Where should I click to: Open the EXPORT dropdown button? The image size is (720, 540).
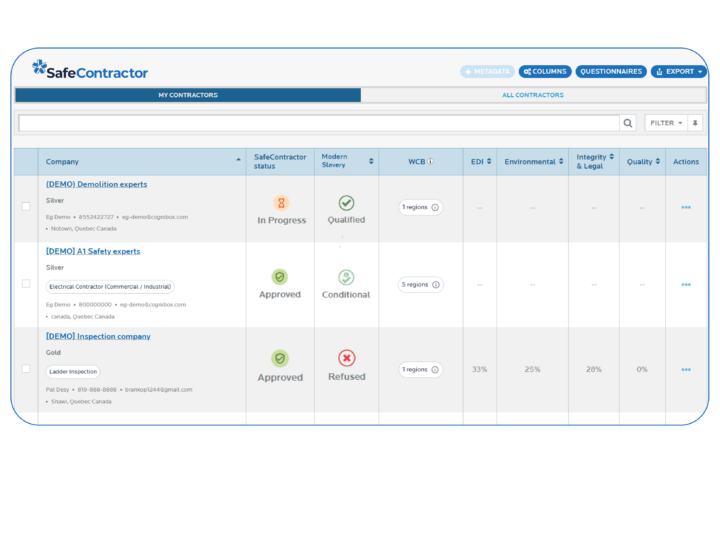tap(679, 72)
